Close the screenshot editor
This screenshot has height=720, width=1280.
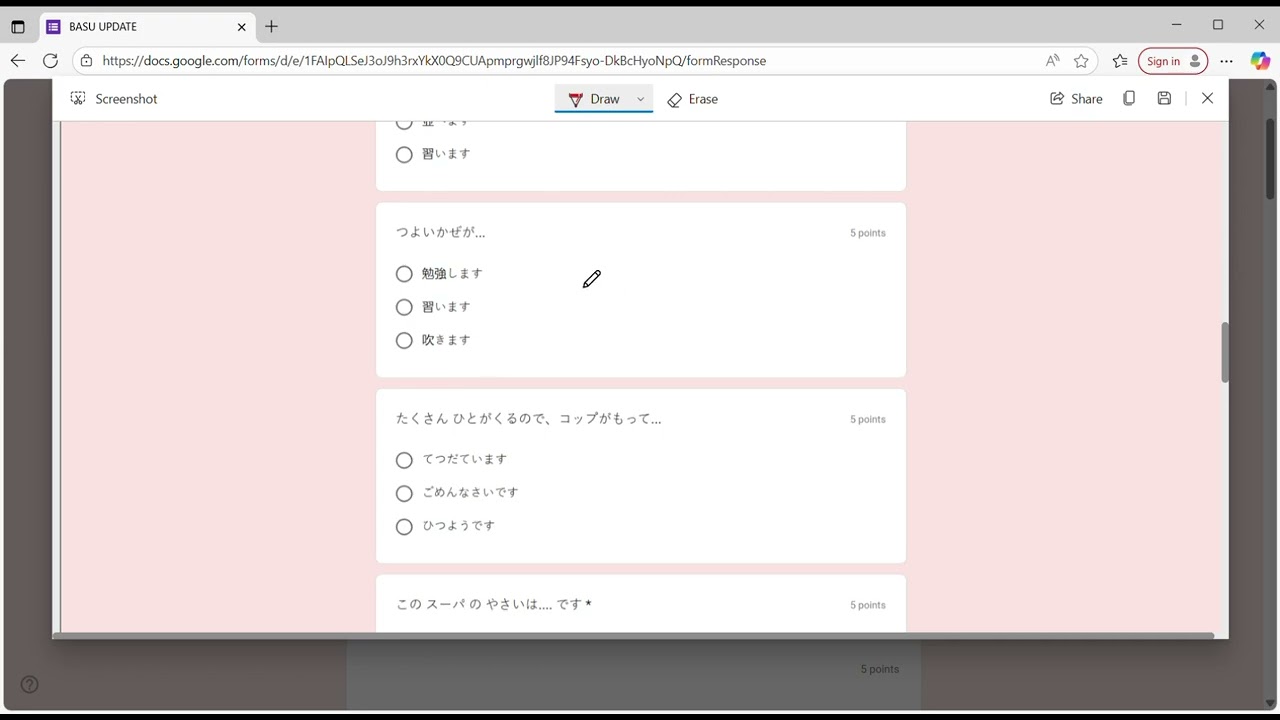click(1207, 99)
